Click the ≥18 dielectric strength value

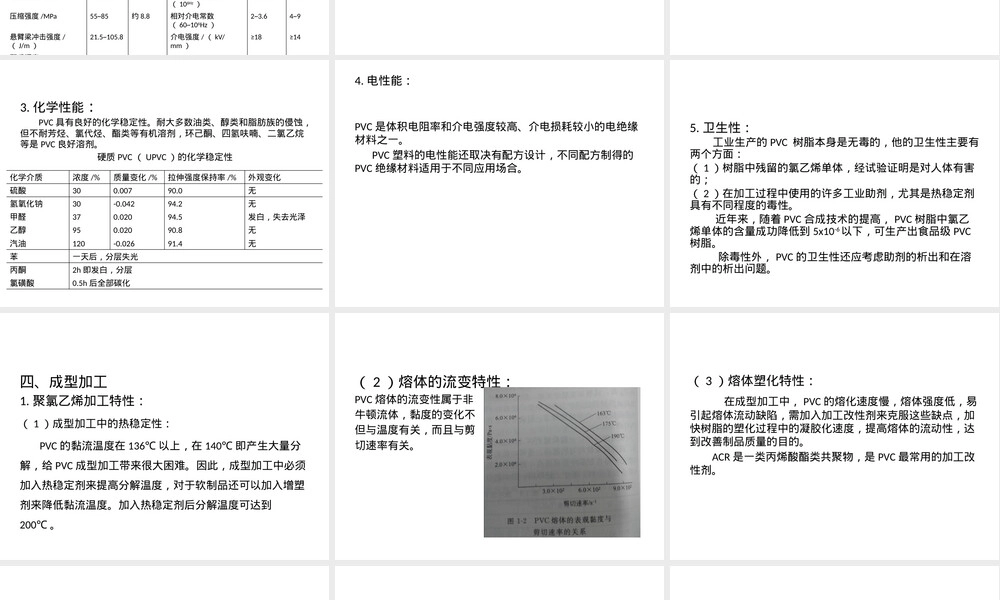point(256,37)
